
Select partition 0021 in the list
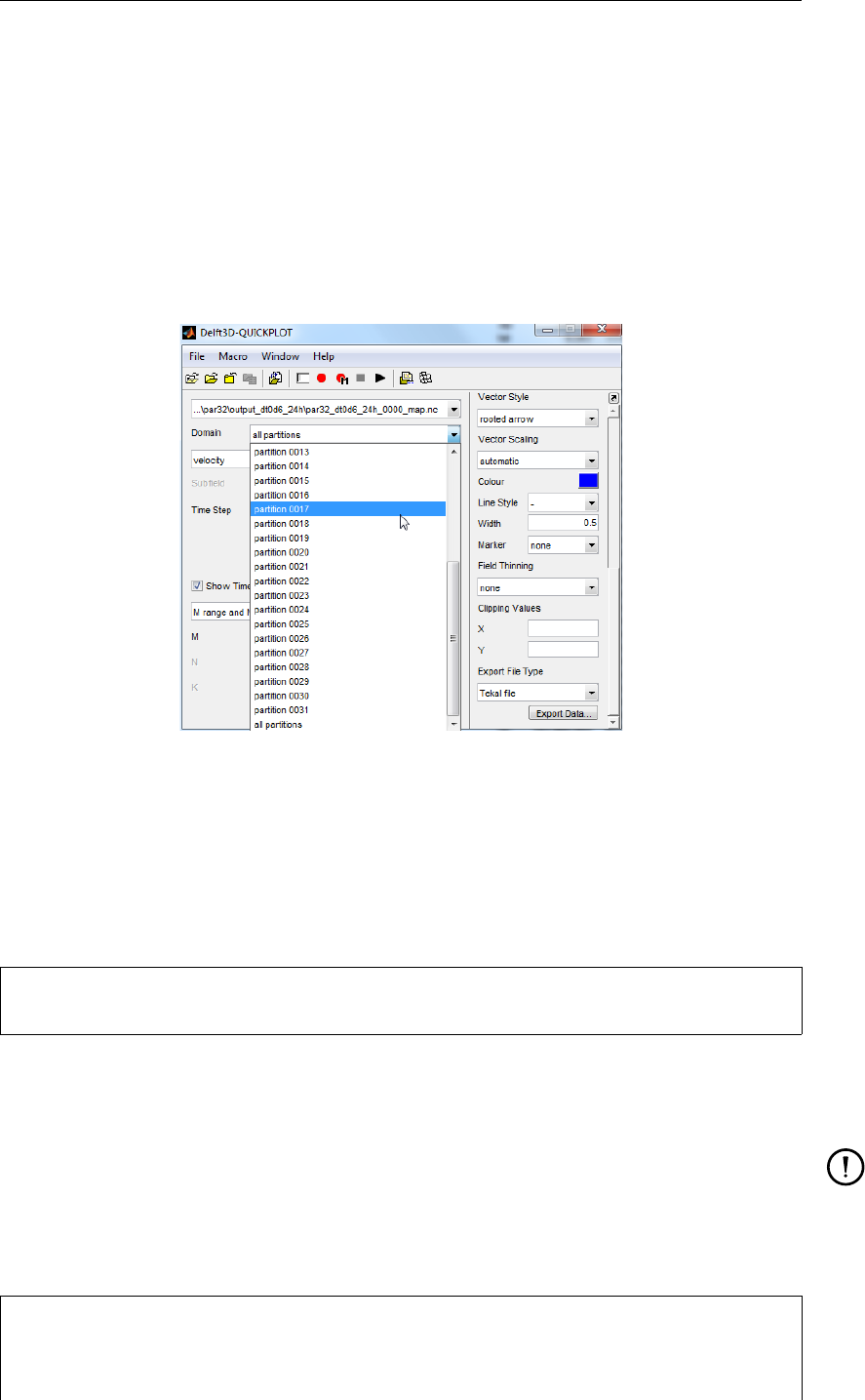(348, 567)
